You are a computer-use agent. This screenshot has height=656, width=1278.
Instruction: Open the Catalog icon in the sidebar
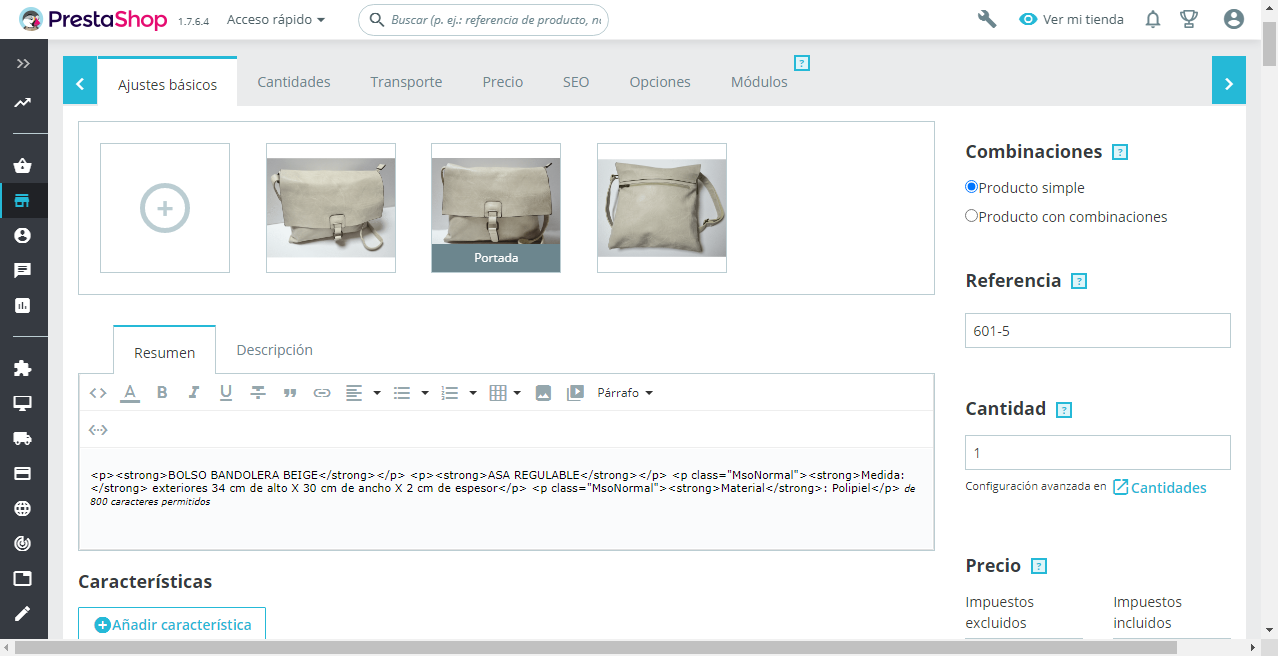coord(23,201)
